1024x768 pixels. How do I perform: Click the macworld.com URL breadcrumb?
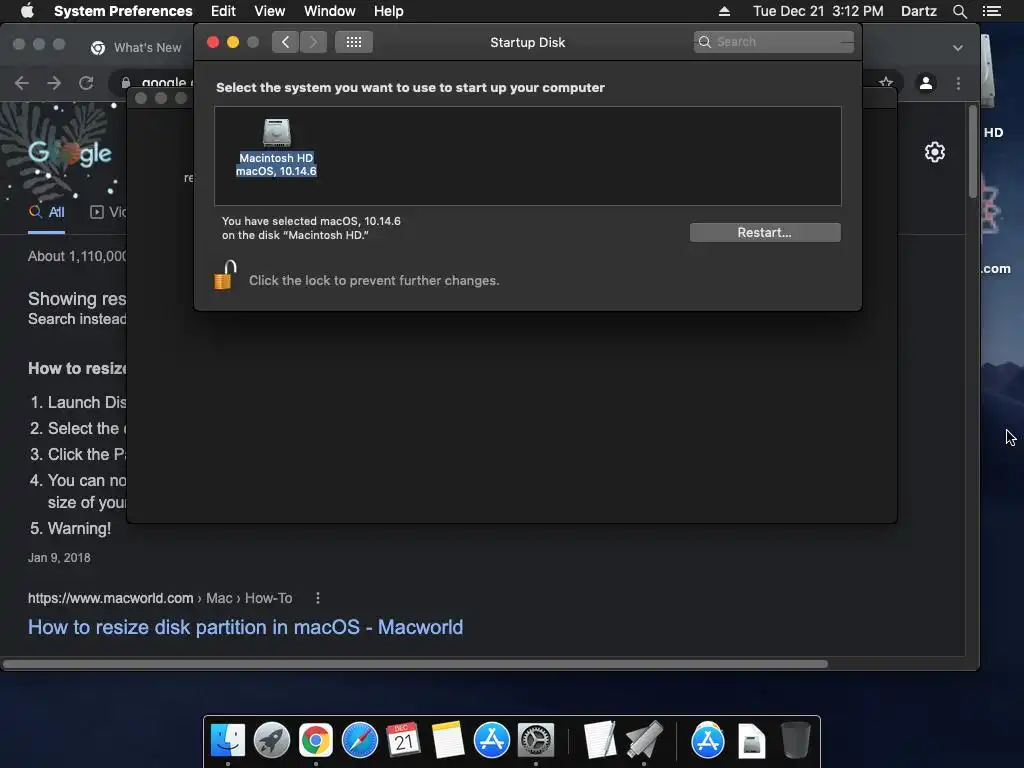(x=160, y=598)
